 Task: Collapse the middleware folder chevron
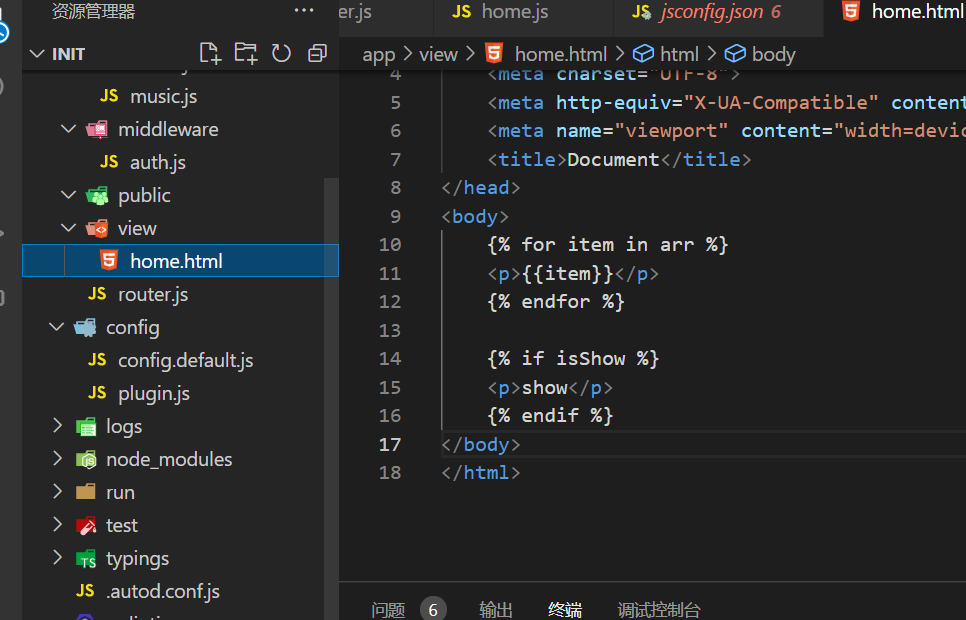[x=68, y=129]
